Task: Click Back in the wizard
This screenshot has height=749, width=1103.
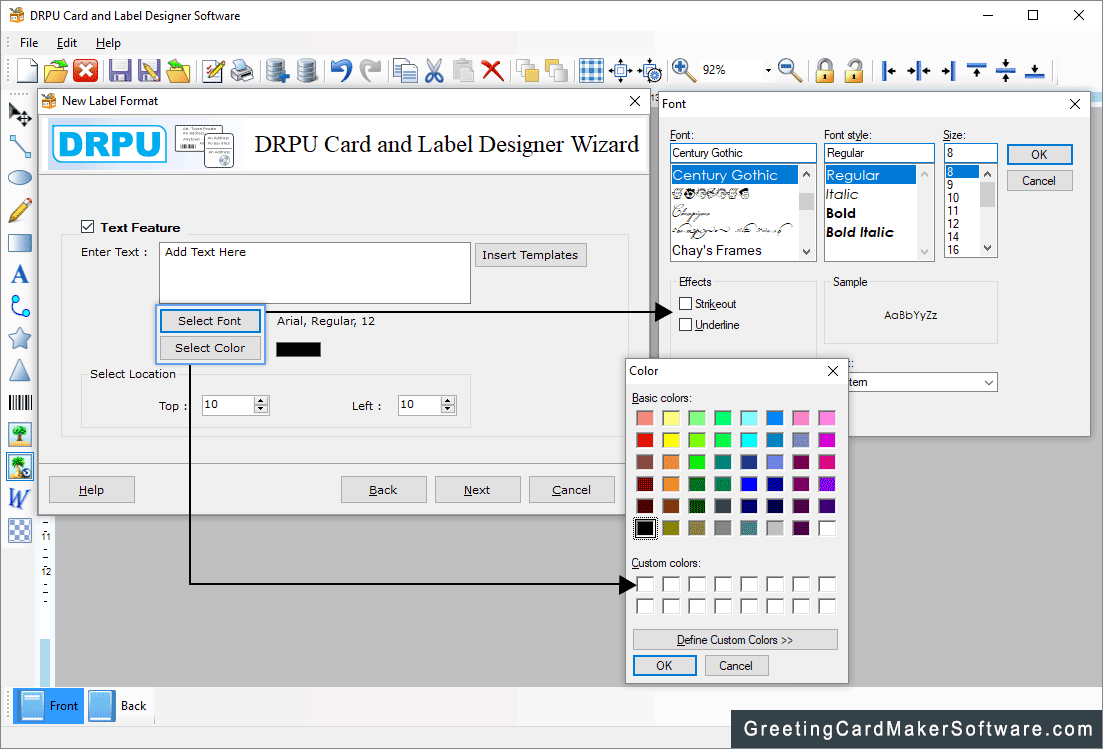Action: 383,489
